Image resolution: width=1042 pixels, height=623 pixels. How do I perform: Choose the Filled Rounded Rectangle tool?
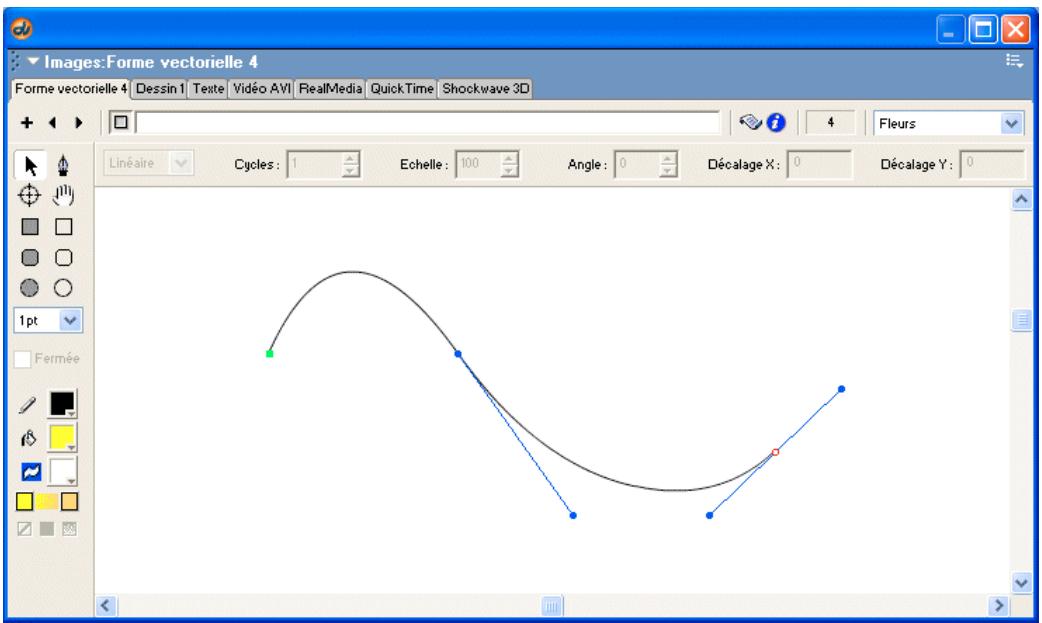pos(30,257)
